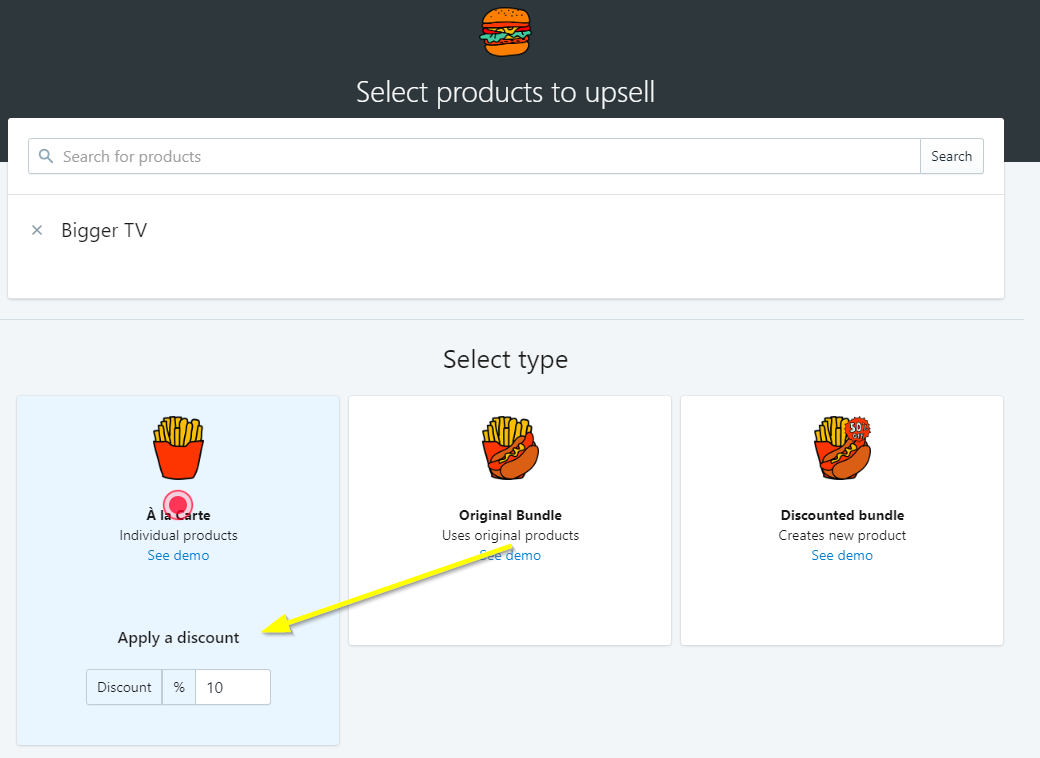Viewport: 1040px width, 758px height.
Task: Select the Discounted bundle type title
Action: click(x=842, y=515)
